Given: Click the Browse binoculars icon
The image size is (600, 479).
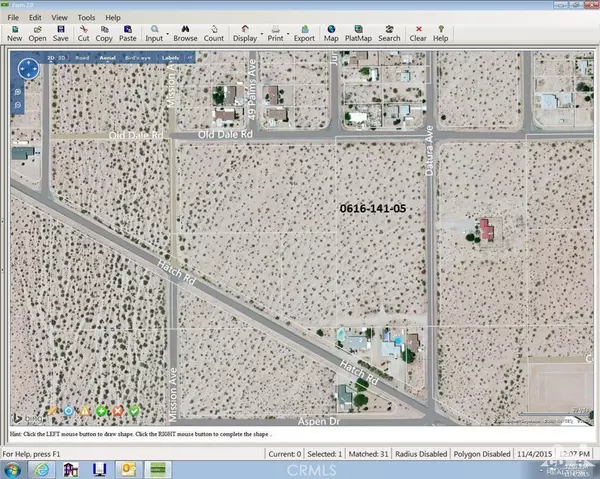Looking at the screenshot, I should [x=185, y=34].
